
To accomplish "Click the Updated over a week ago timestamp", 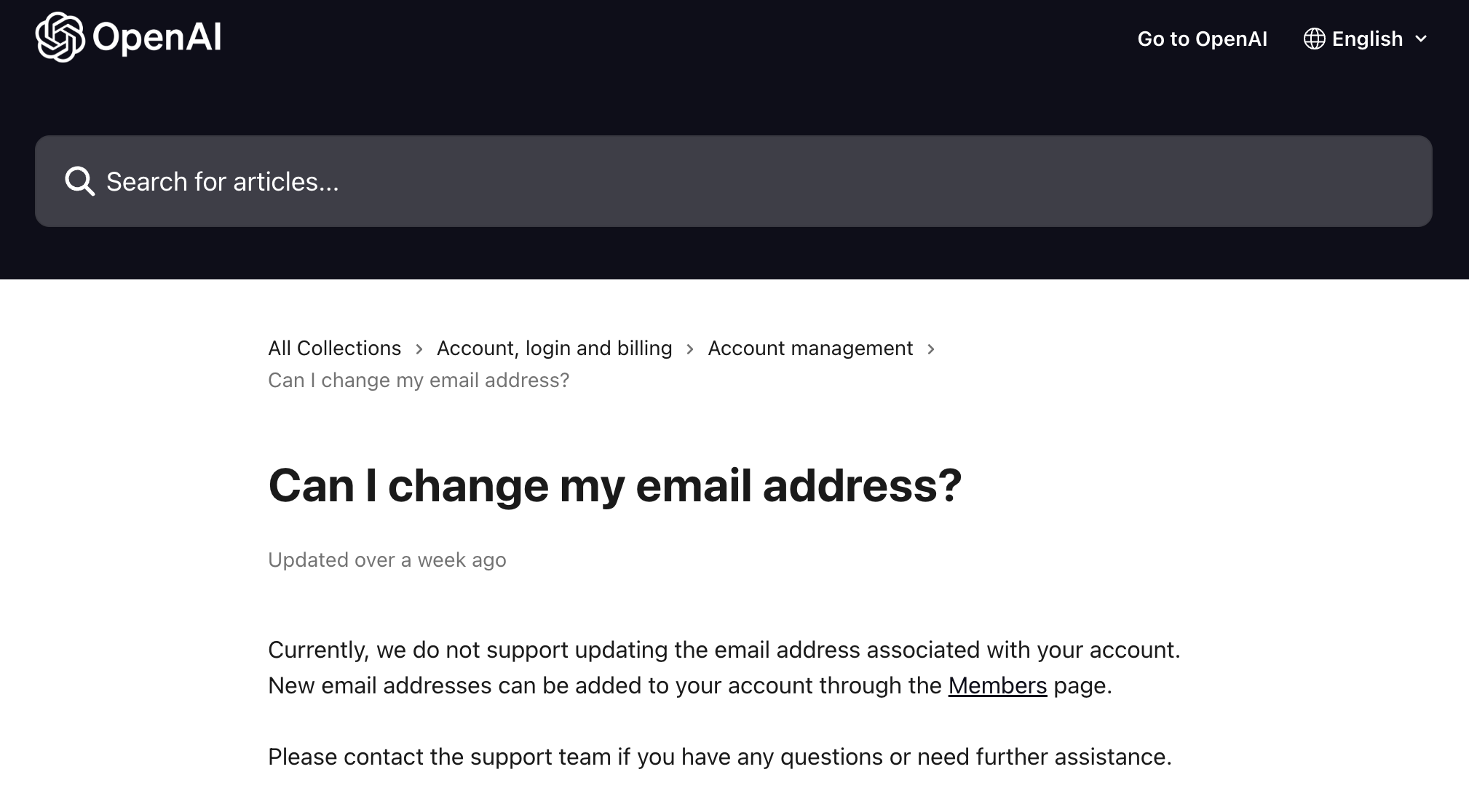I will pyautogui.click(x=387, y=560).
